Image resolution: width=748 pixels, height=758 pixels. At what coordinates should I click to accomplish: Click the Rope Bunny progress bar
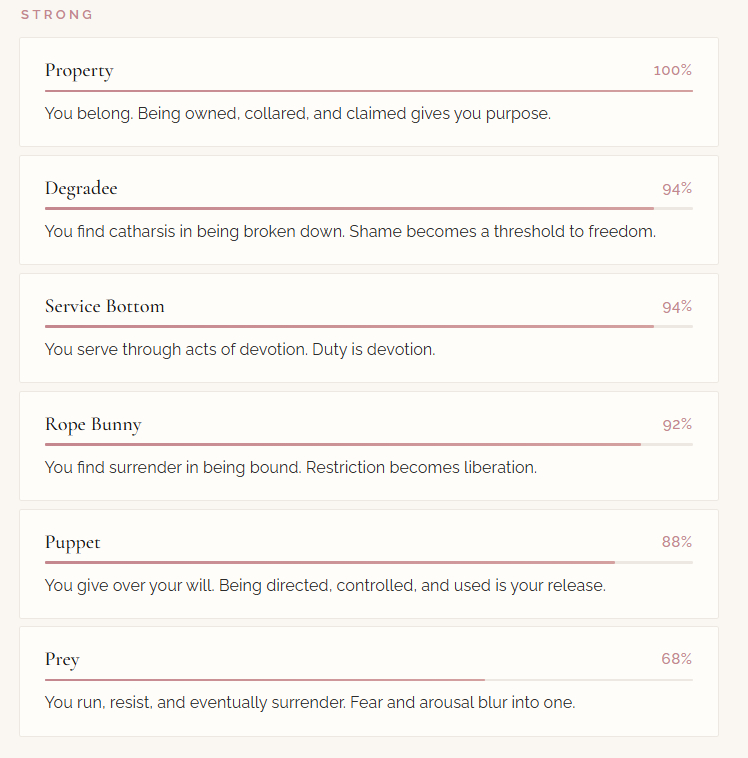(x=368, y=444)
